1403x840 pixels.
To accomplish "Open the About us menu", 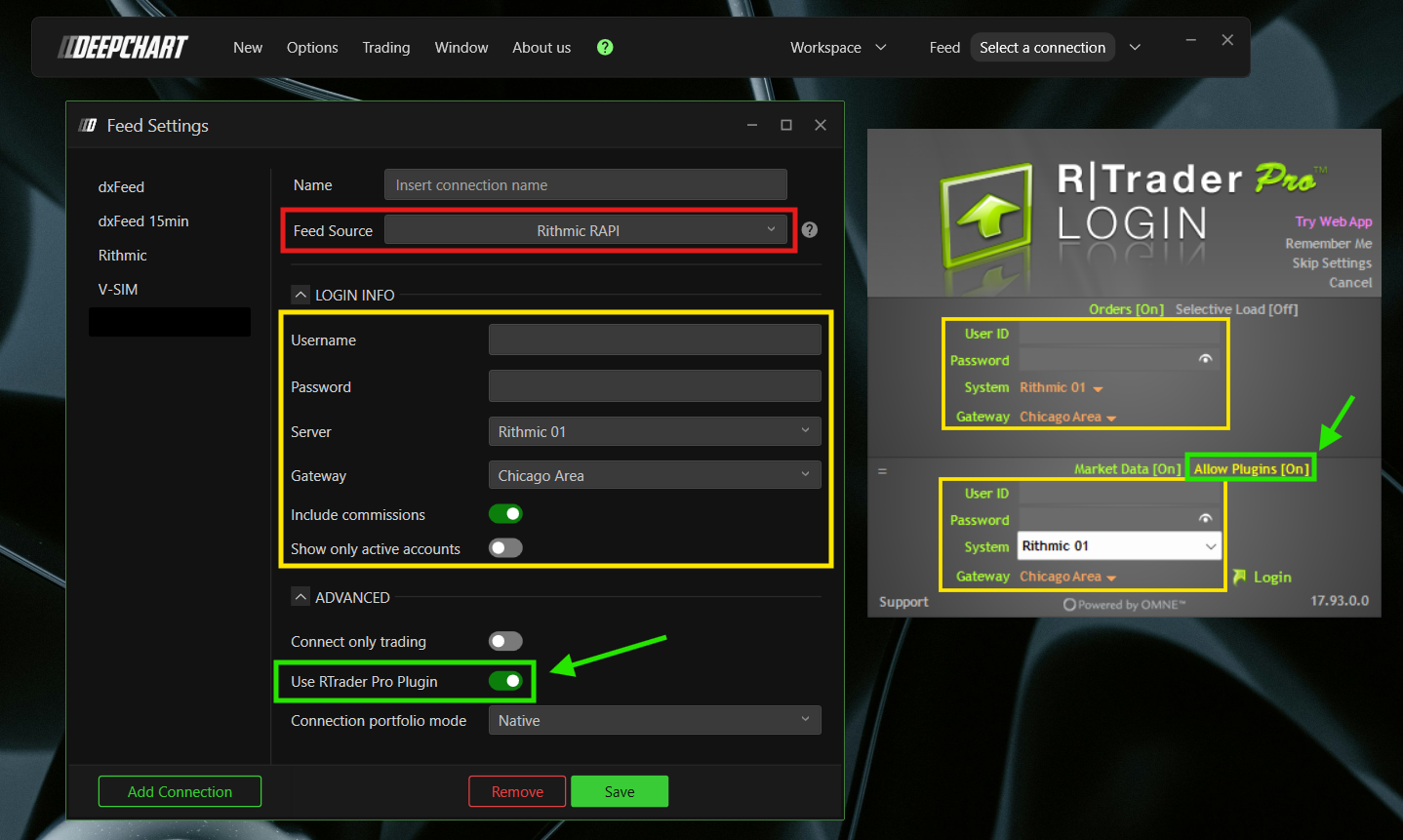I will point(541,47).
